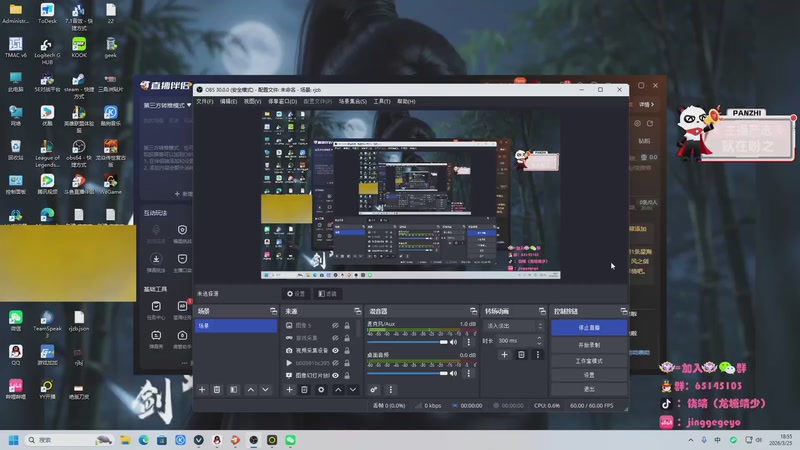Click the Windows taskbar search box
The image size is (800, 450).
[x=68, y=440]
